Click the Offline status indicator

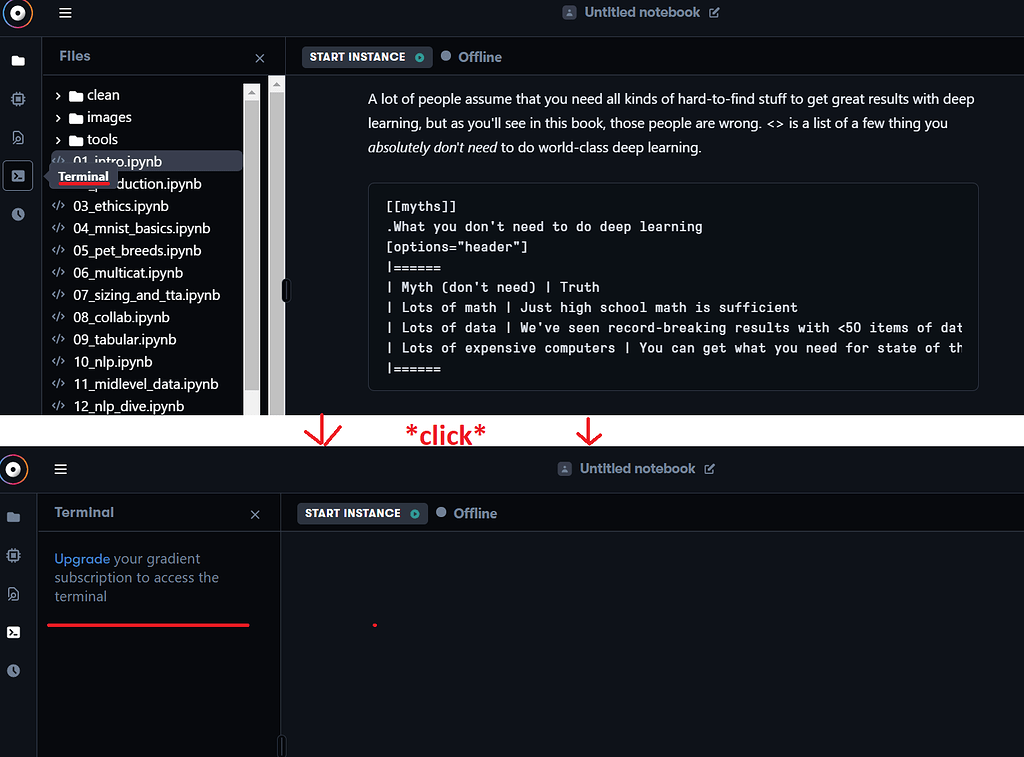click(471, 57)
